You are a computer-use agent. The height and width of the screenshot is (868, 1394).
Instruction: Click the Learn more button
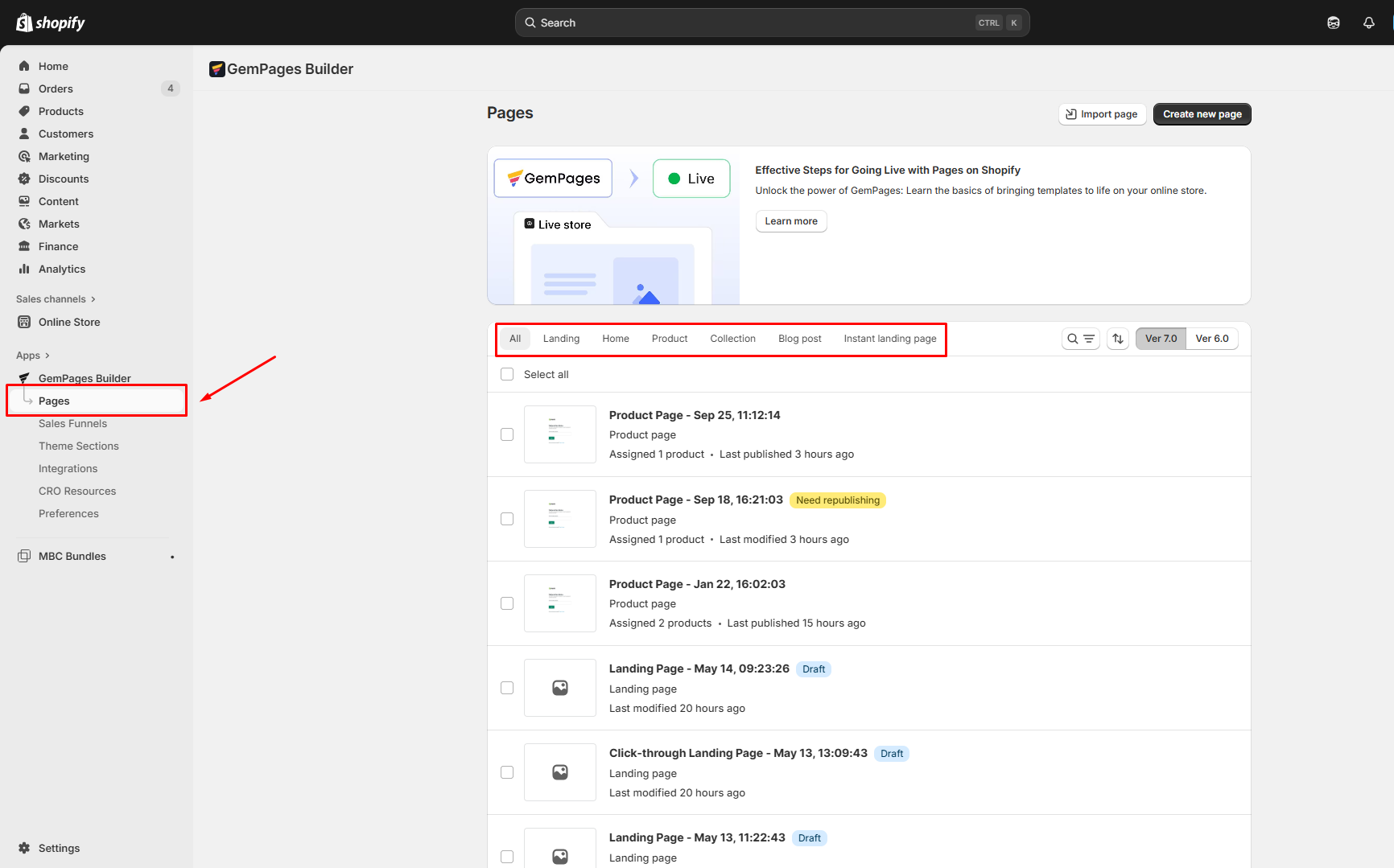[790, 221]
